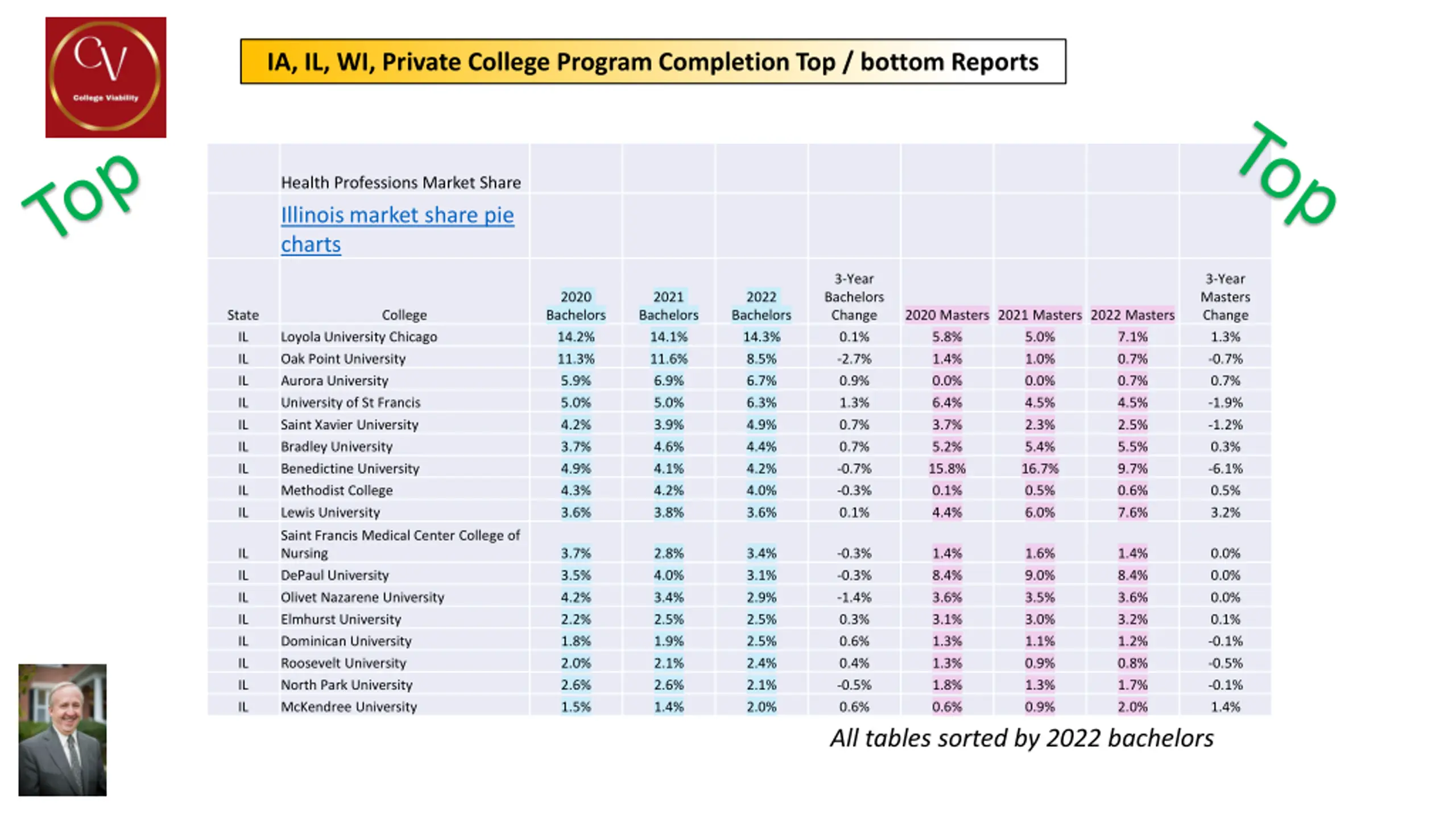Click the 'All tables sorted by 2022 bachelors' note

[1022, 738]
